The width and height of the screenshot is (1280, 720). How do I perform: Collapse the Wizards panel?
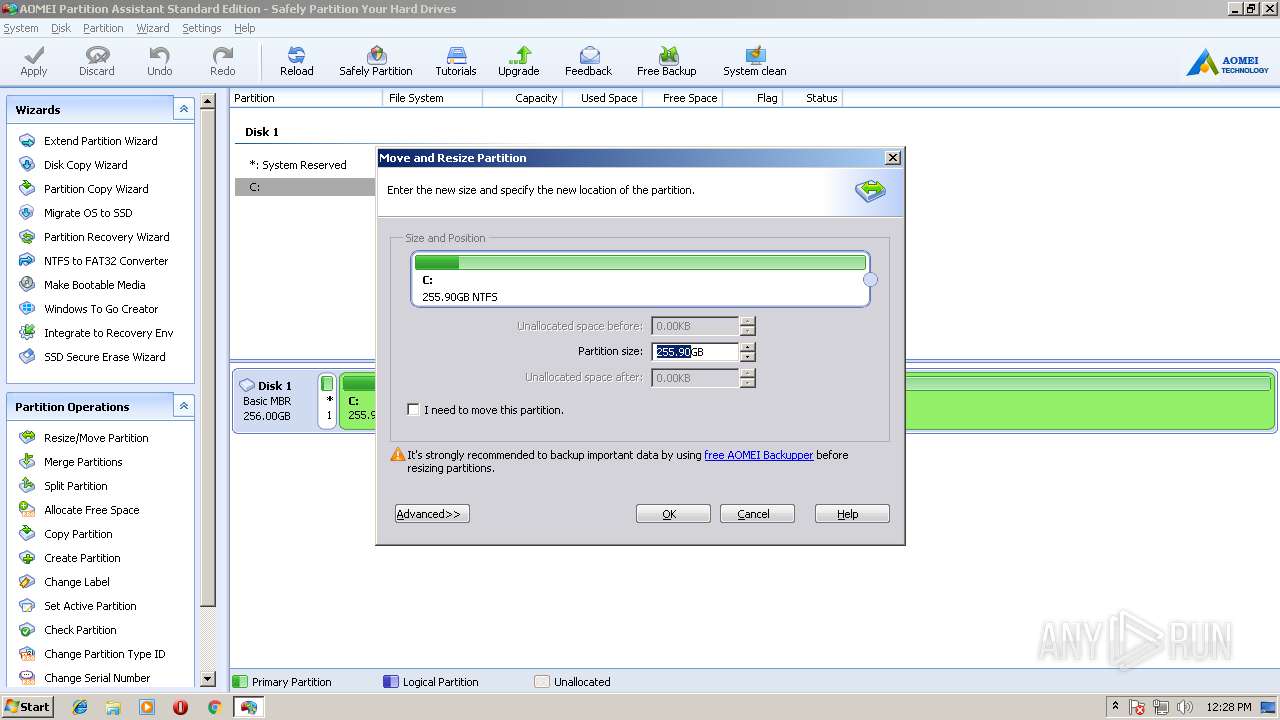click(x=183, y=109)
